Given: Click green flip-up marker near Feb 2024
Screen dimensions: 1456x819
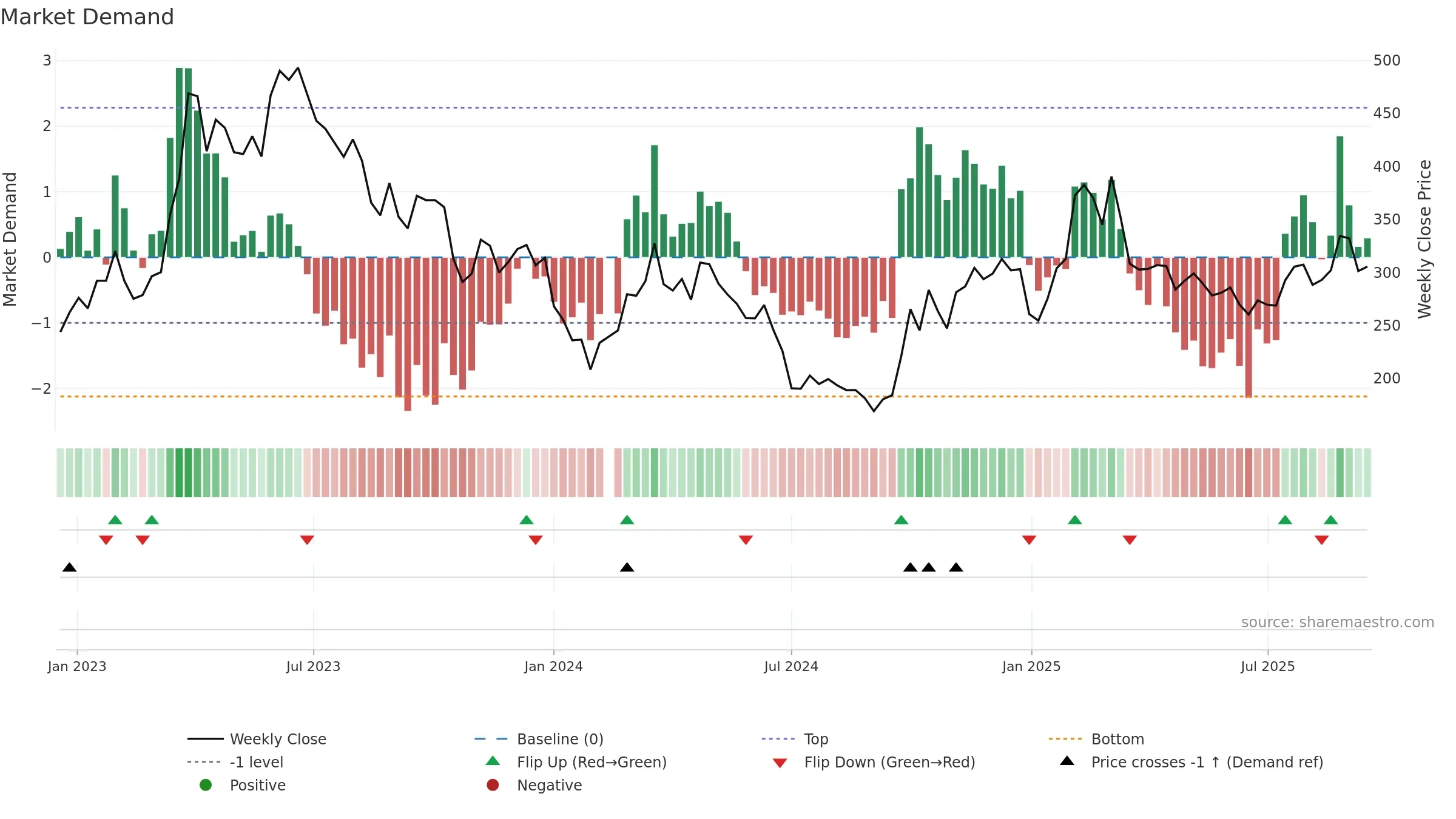Looking at the screenshot, I should pos(627,520).
